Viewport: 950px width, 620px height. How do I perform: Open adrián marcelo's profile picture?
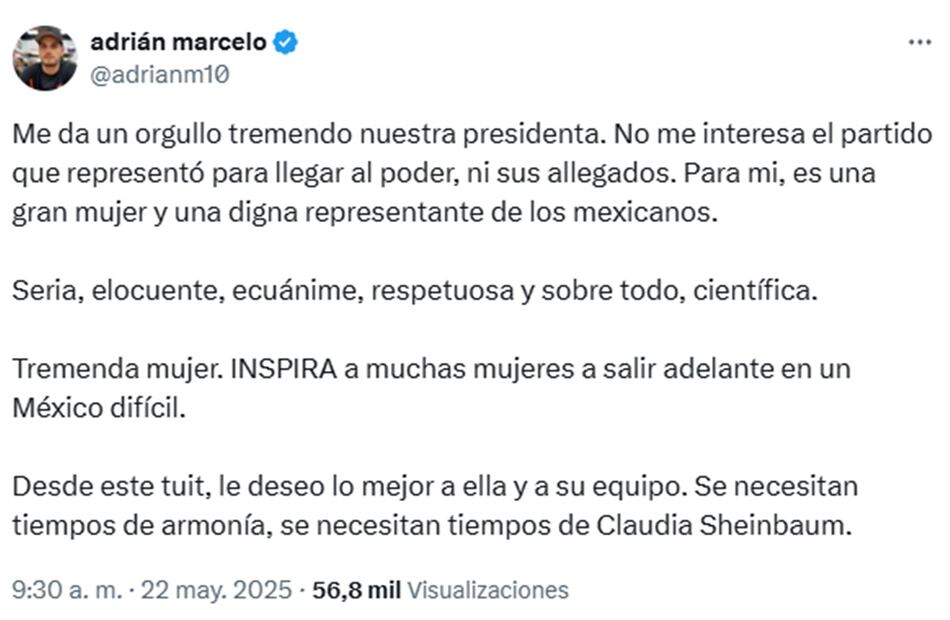45,58
